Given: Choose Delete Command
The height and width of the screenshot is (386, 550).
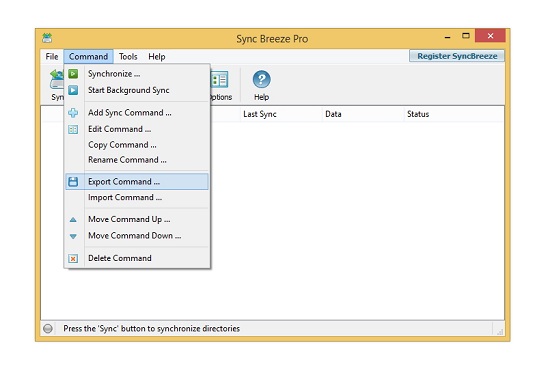Looking at the screenshot, I should 137,258.
